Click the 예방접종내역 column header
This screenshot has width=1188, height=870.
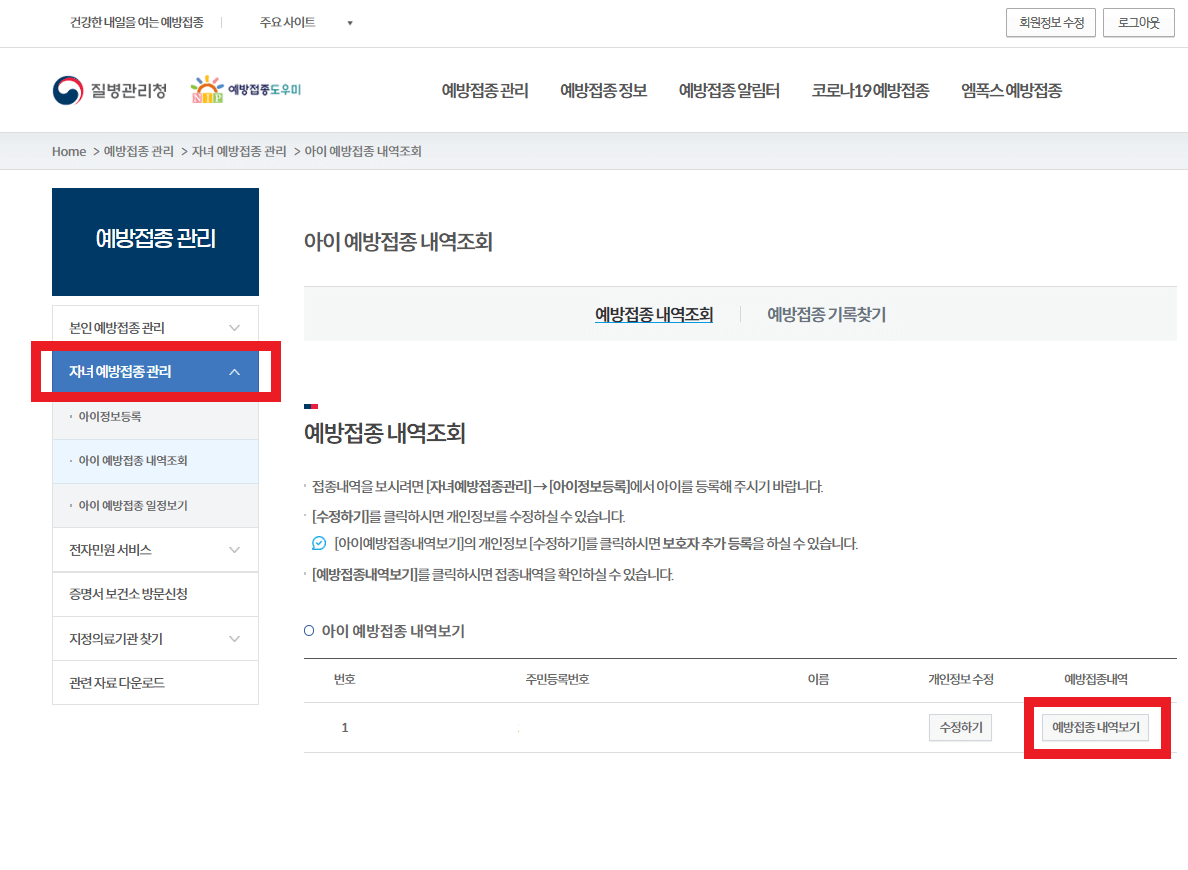[x=1096, y=680]
